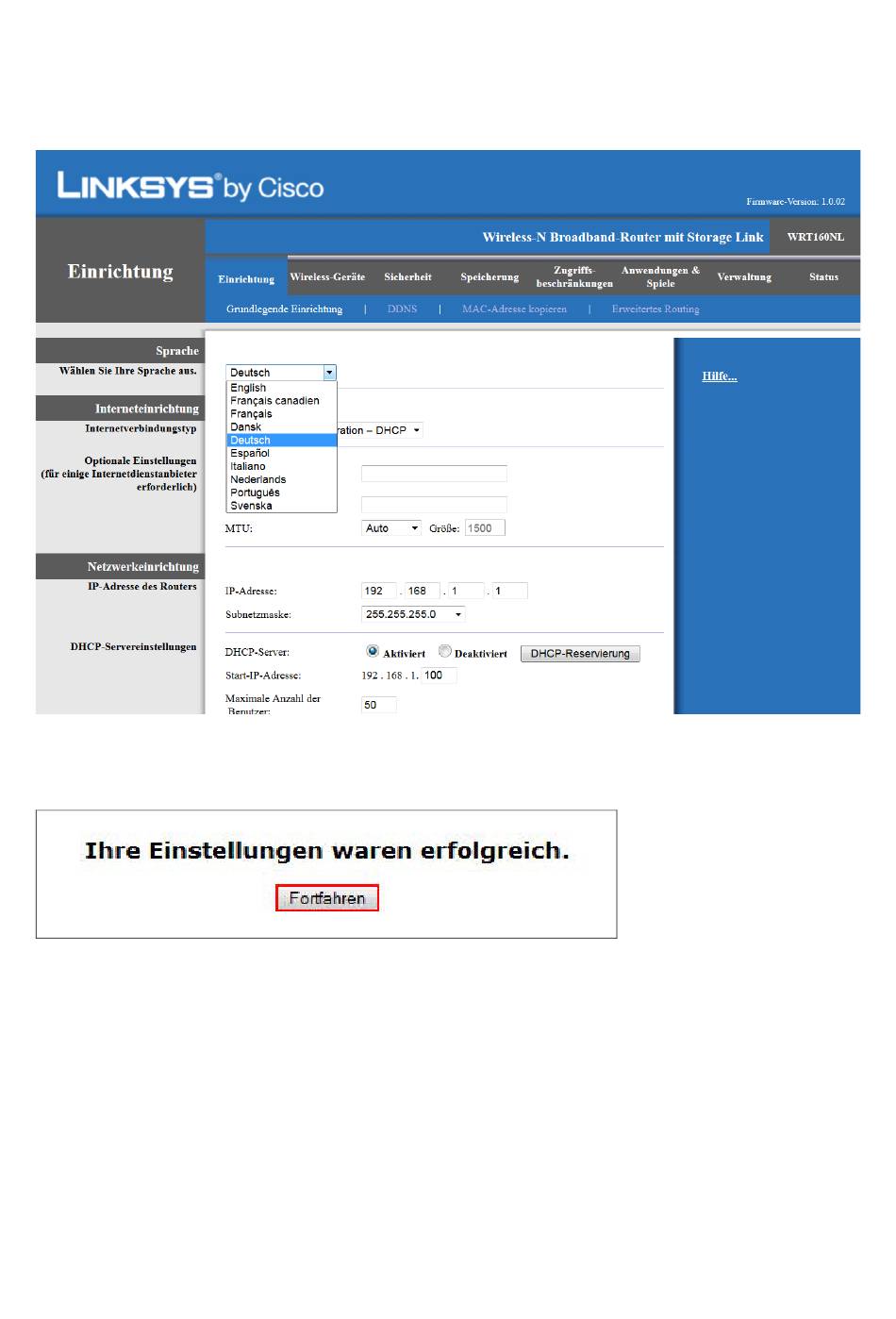896x1319 pixels.
Task: Open the Status tab
Action: pyautogui.click(x=823, y=276)
